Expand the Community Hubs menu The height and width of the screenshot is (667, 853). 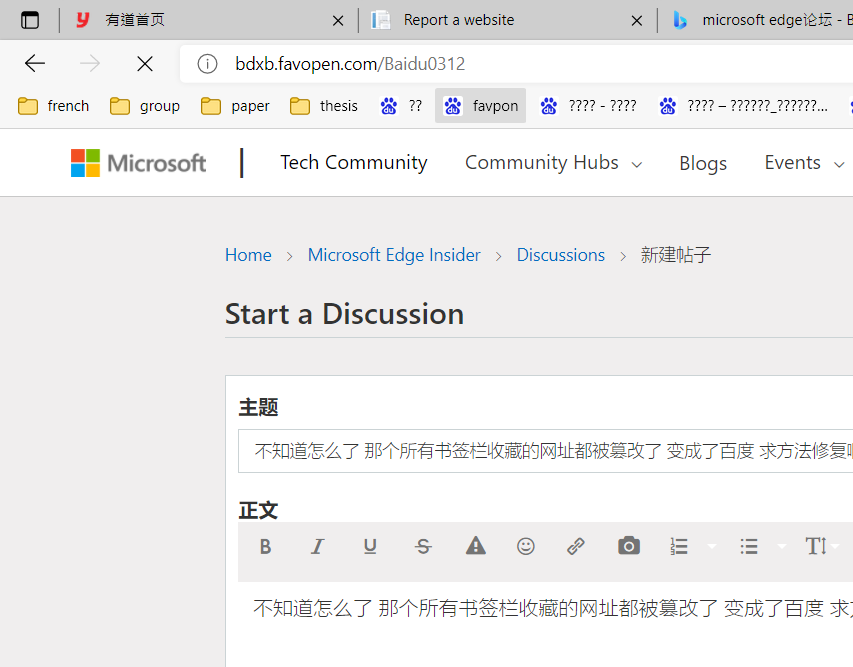tap(554, 163)
